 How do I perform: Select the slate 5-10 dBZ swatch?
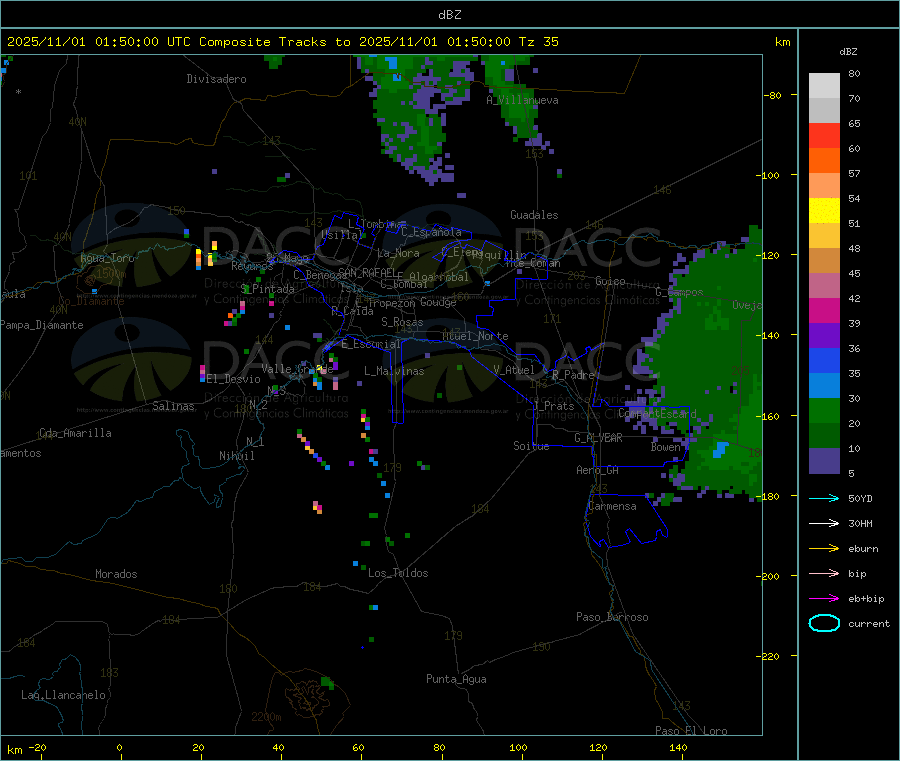(x=824, y=461)
